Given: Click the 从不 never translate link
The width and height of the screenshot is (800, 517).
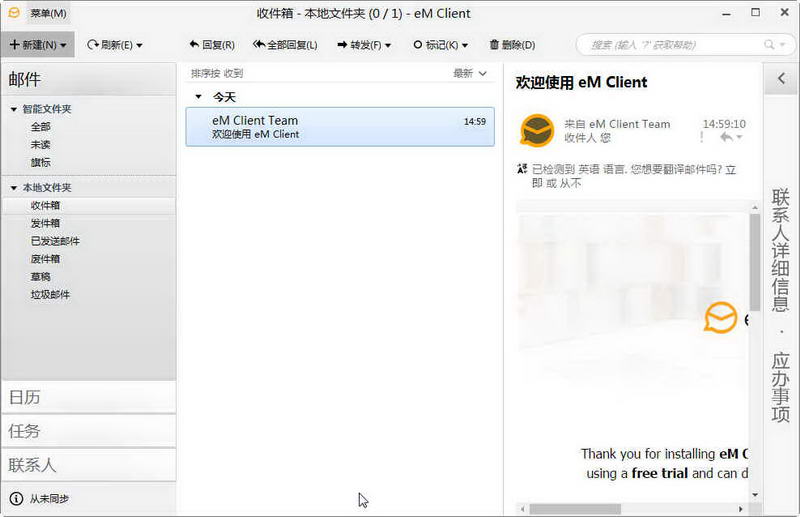Looking at the screenshot, I should 570,183.
